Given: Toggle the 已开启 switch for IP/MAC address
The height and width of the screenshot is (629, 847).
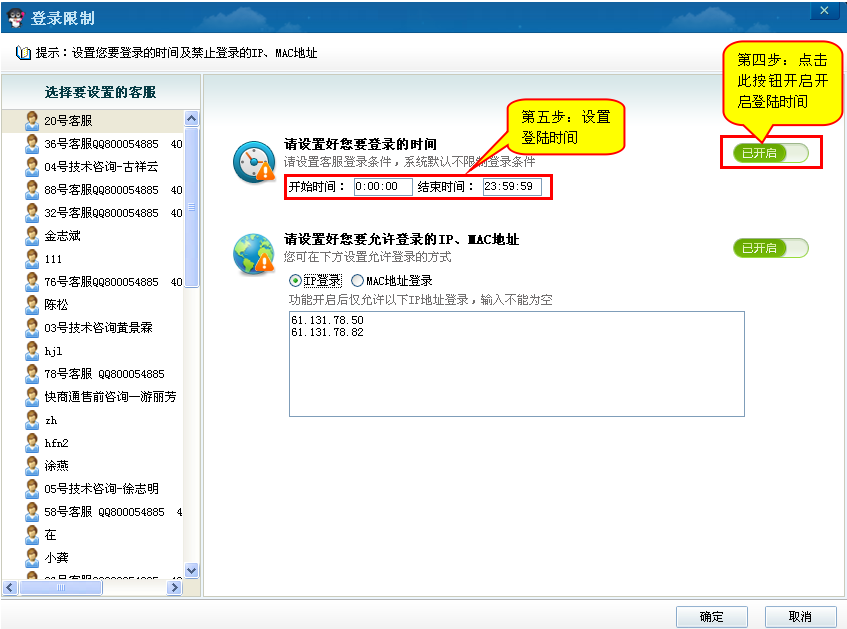Looking at the screenshot, I should (770, 248).
